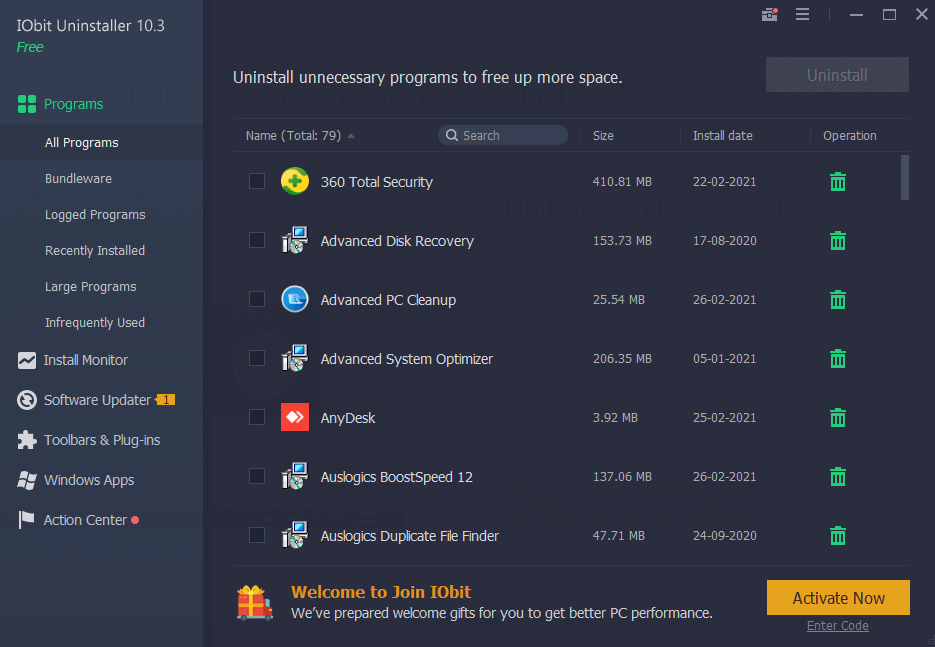
Task: Open the Windows Apps section
Action: pyautogui.click(x=88, y=480)
